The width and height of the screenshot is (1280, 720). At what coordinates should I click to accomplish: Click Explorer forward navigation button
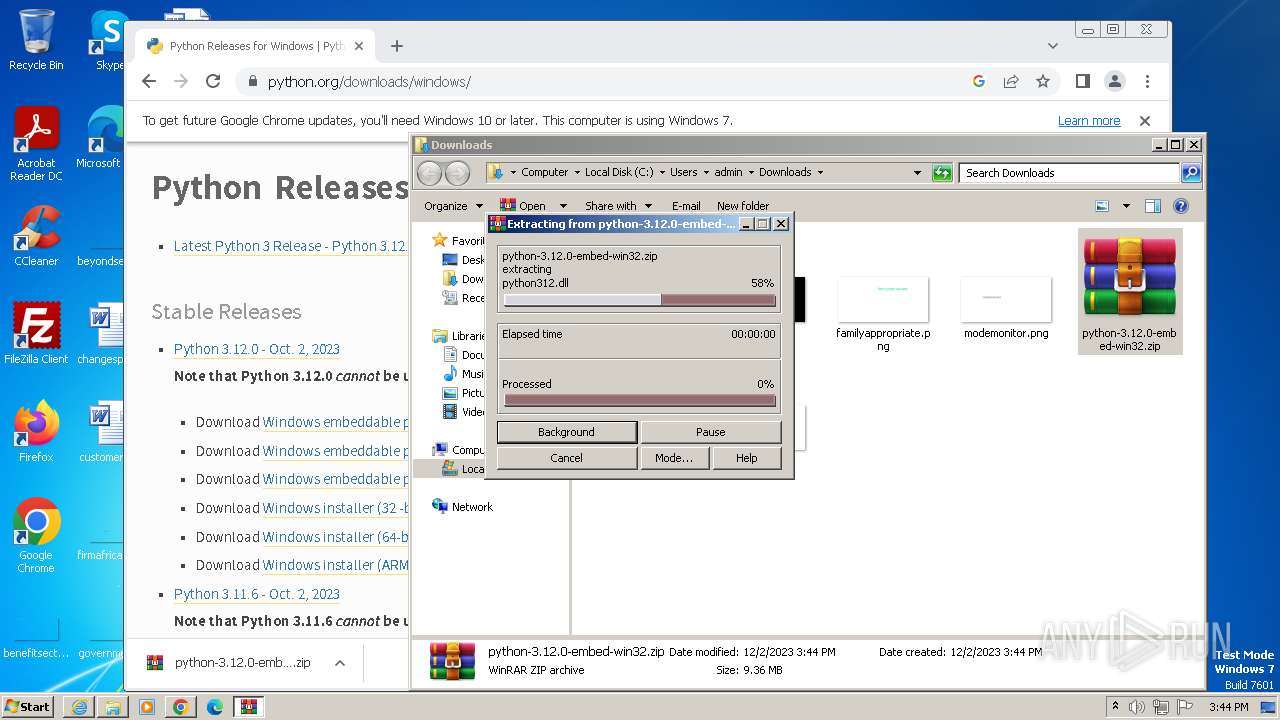pyautogui.click(x=457, y=172)
